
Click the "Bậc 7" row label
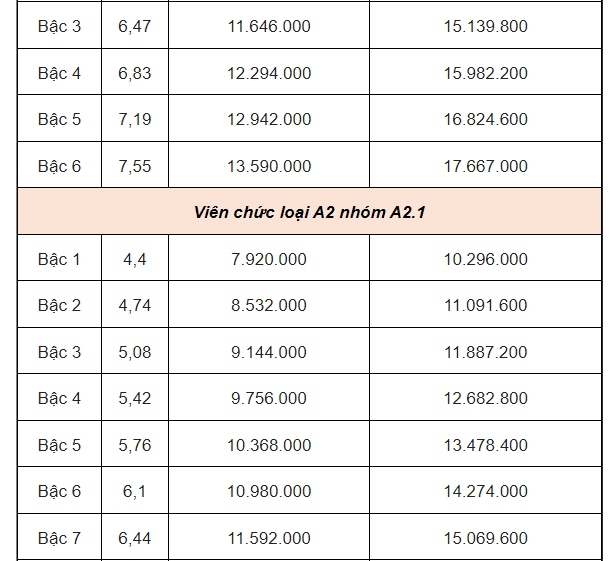[59, 538]
